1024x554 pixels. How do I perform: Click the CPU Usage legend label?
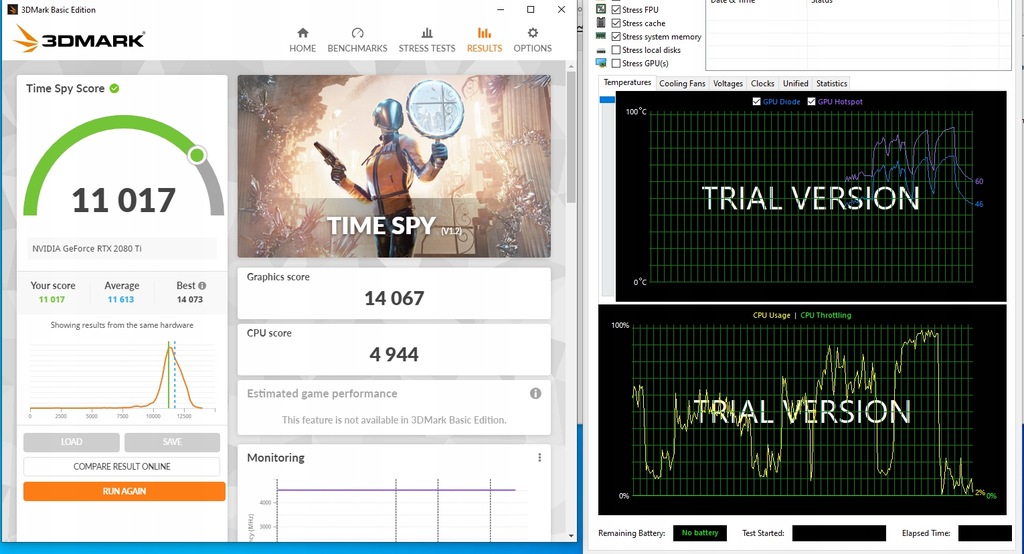[x=771, y=315]
